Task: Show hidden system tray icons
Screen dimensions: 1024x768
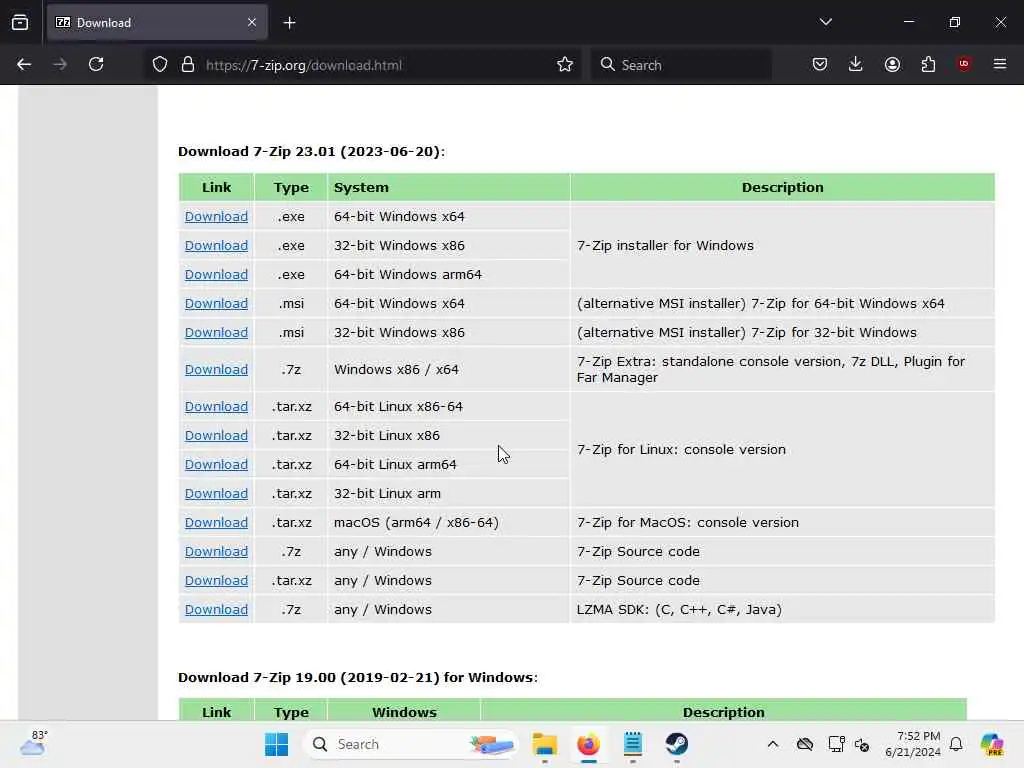Action: (773, 744)
